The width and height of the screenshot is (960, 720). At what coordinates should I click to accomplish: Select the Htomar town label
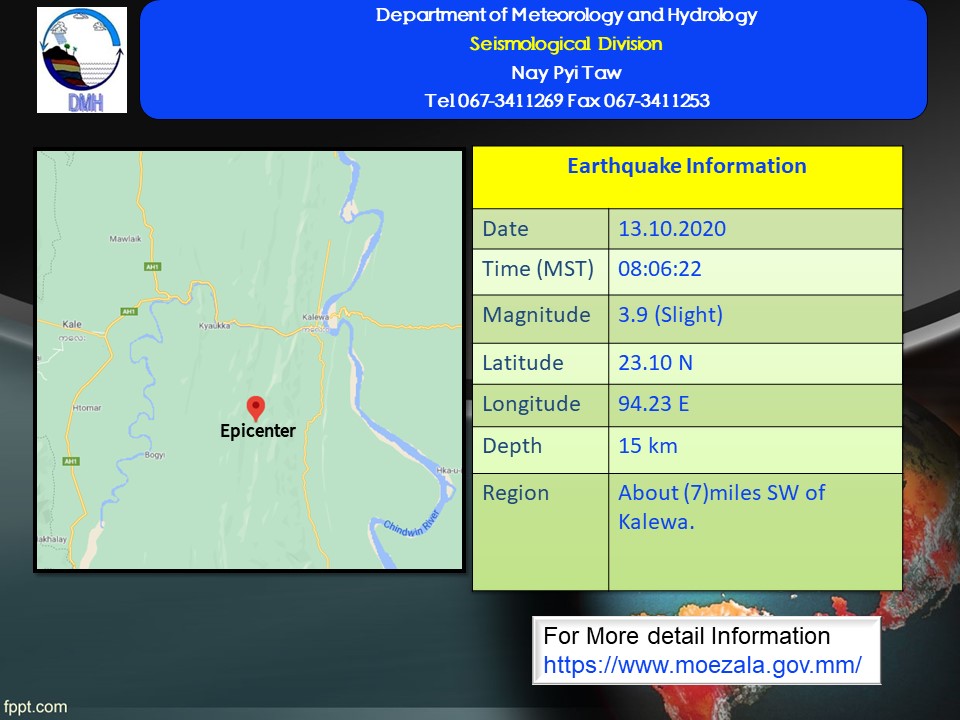(86, 408)
